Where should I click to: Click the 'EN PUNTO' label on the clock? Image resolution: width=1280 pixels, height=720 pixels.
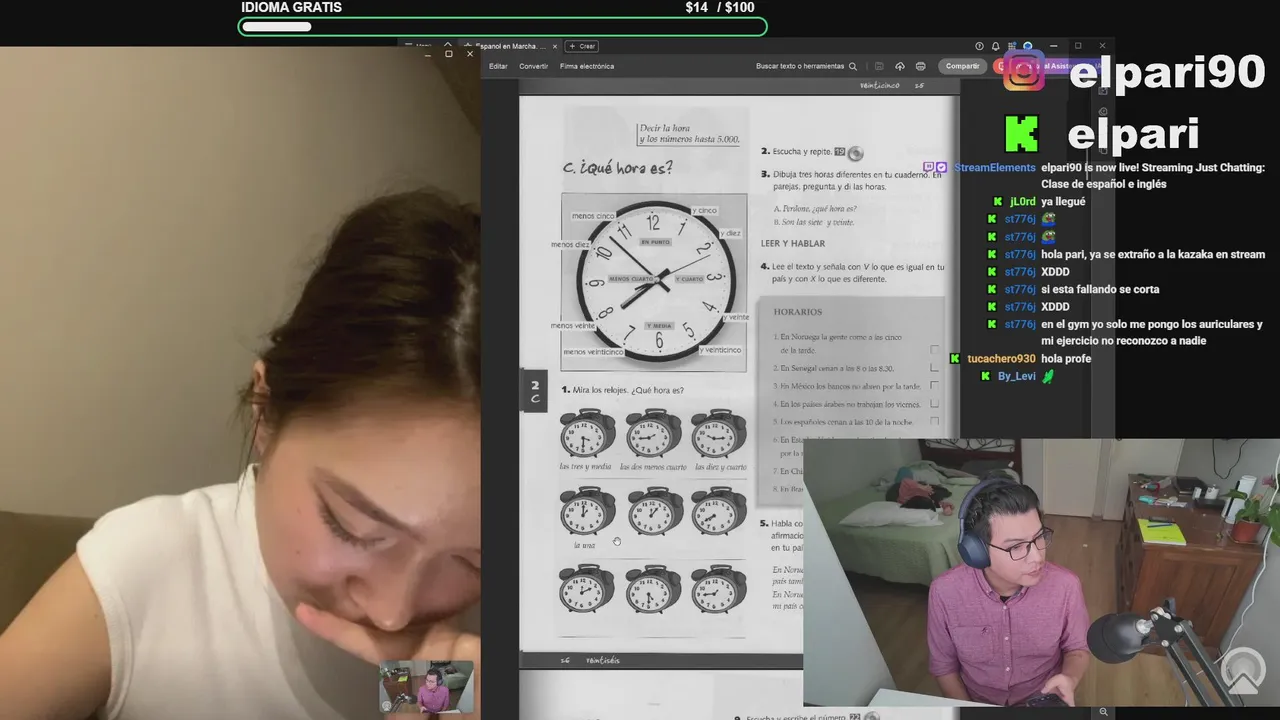coord(655,242)
